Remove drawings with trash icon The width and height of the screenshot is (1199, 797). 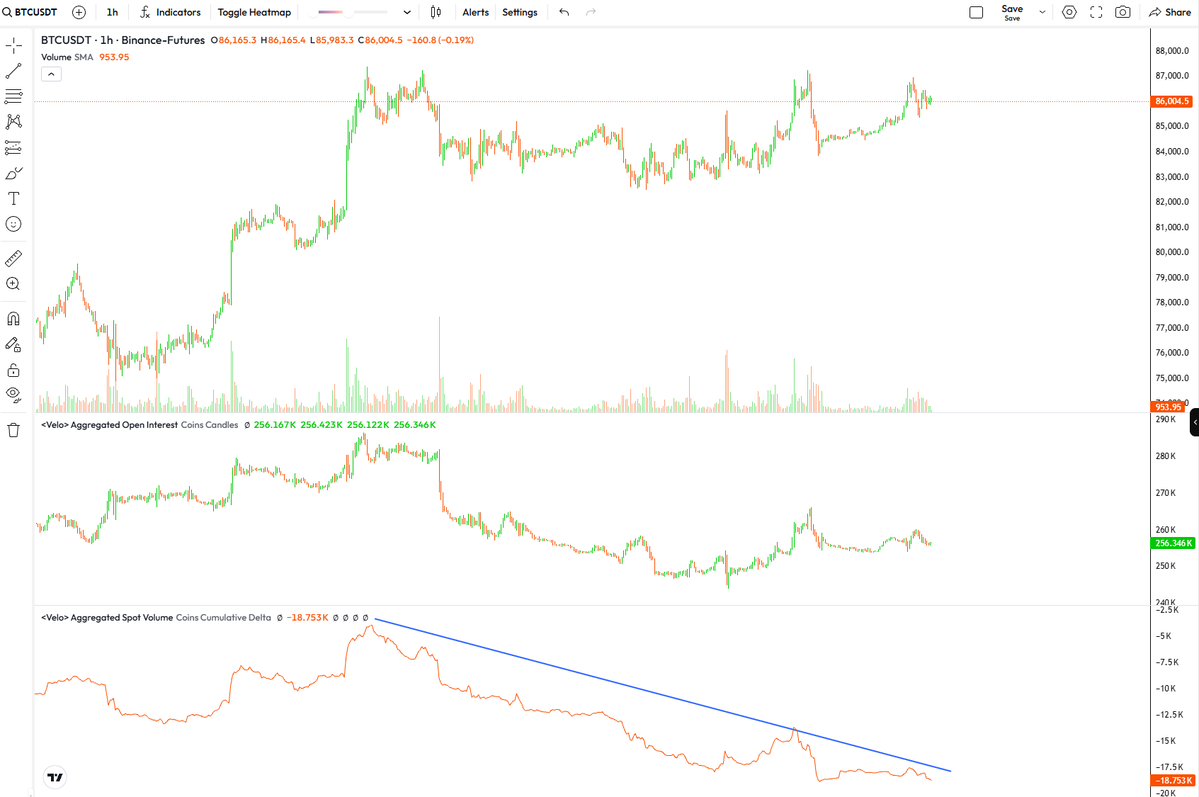(14, 430)
